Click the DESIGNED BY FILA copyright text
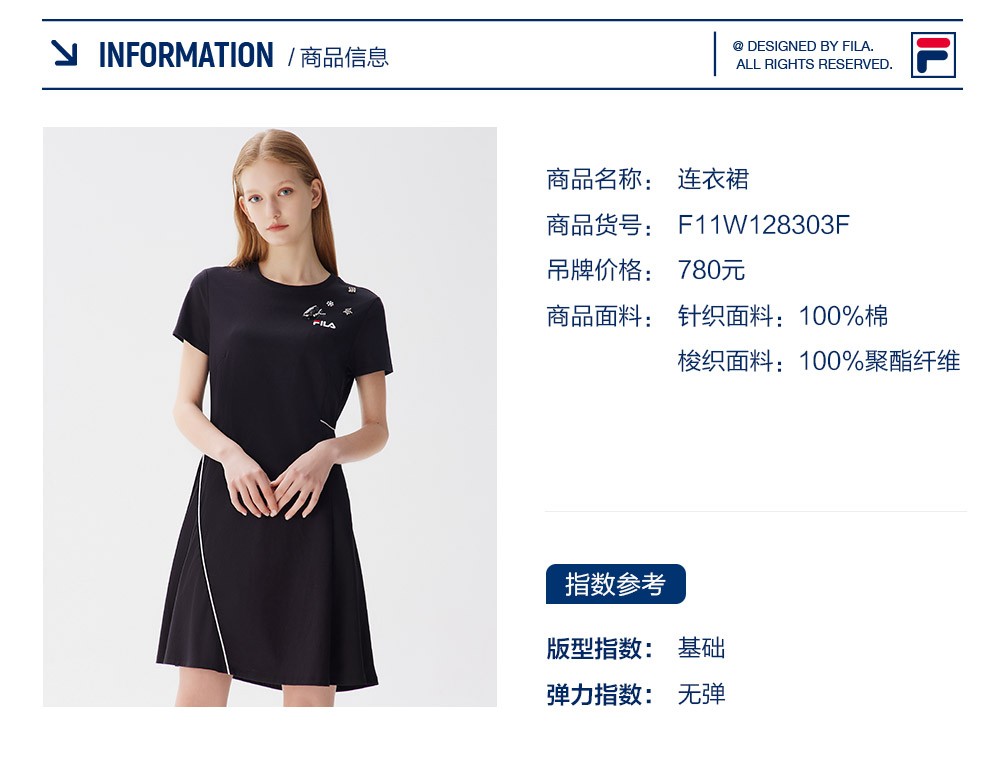 (812, 55)
